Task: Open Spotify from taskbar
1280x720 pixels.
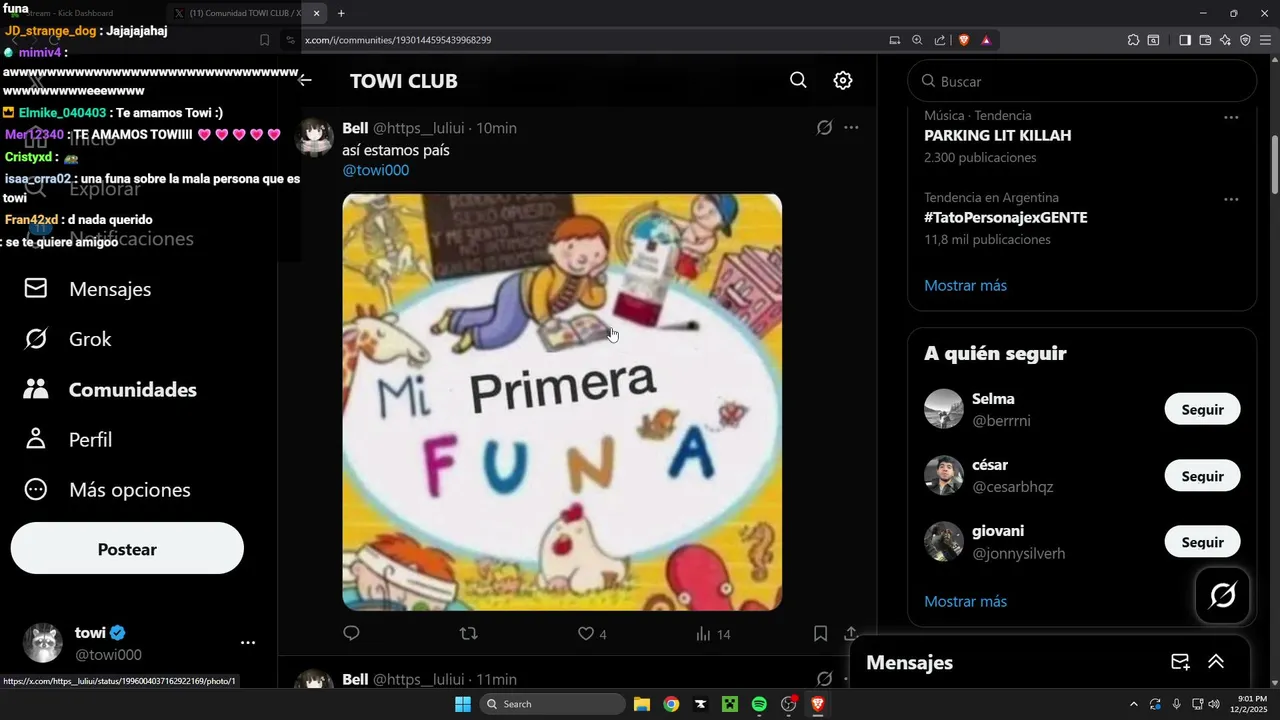Action: pyautogui.click(x=759, y=704)
